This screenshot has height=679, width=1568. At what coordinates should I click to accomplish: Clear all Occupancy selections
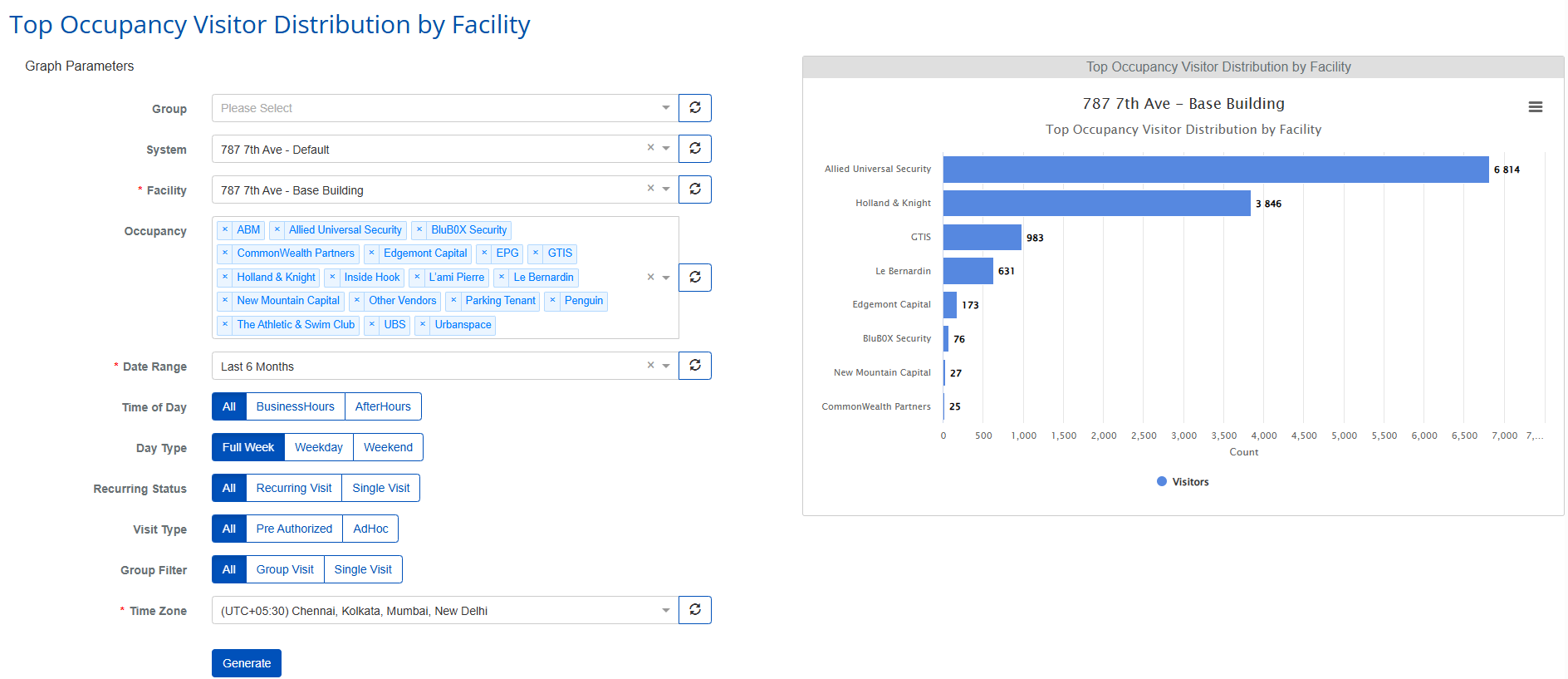651,278
